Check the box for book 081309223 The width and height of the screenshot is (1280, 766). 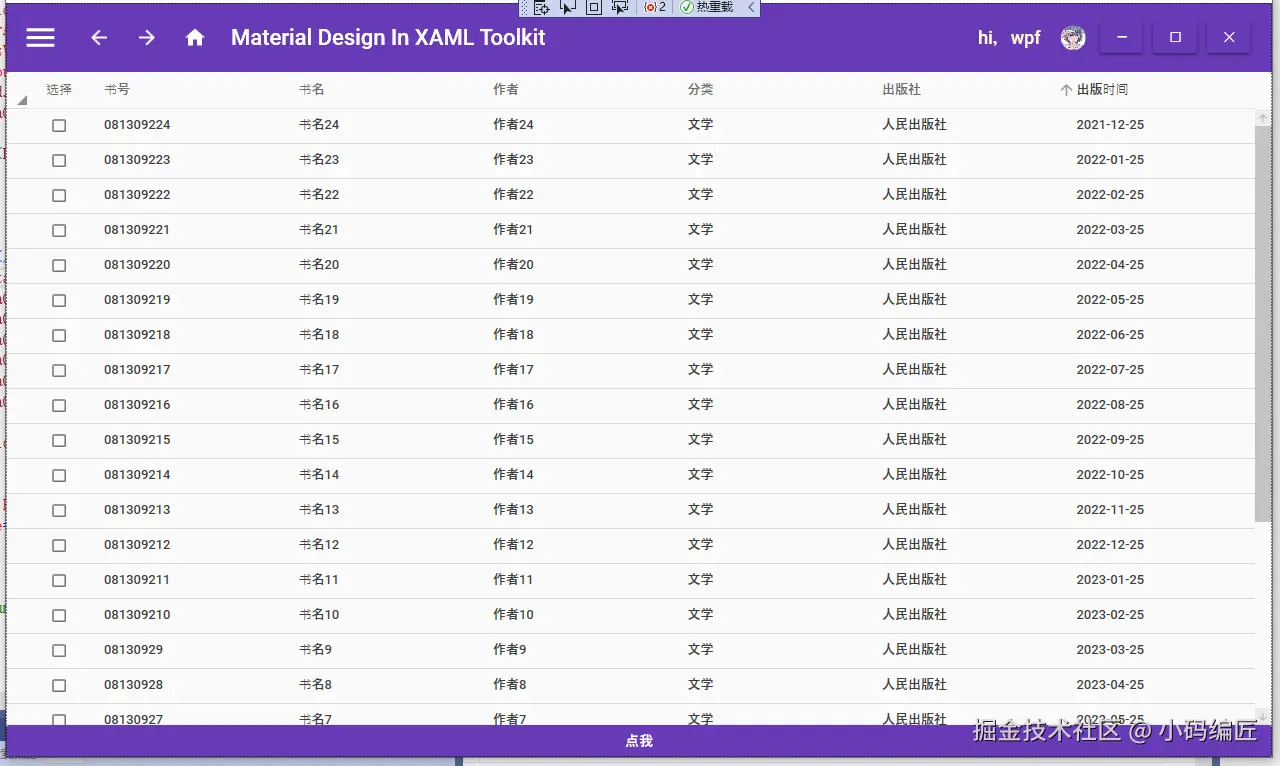coord(59,160)
